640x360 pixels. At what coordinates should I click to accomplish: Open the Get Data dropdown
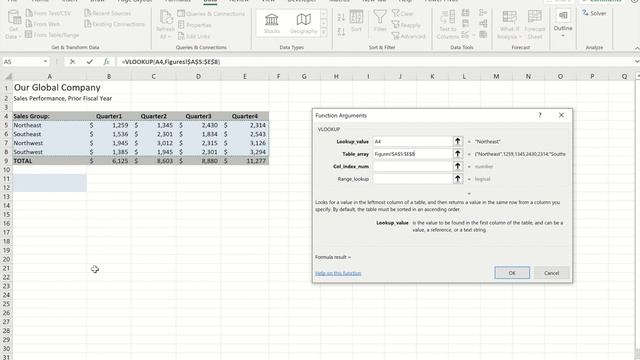pos(13,25)
